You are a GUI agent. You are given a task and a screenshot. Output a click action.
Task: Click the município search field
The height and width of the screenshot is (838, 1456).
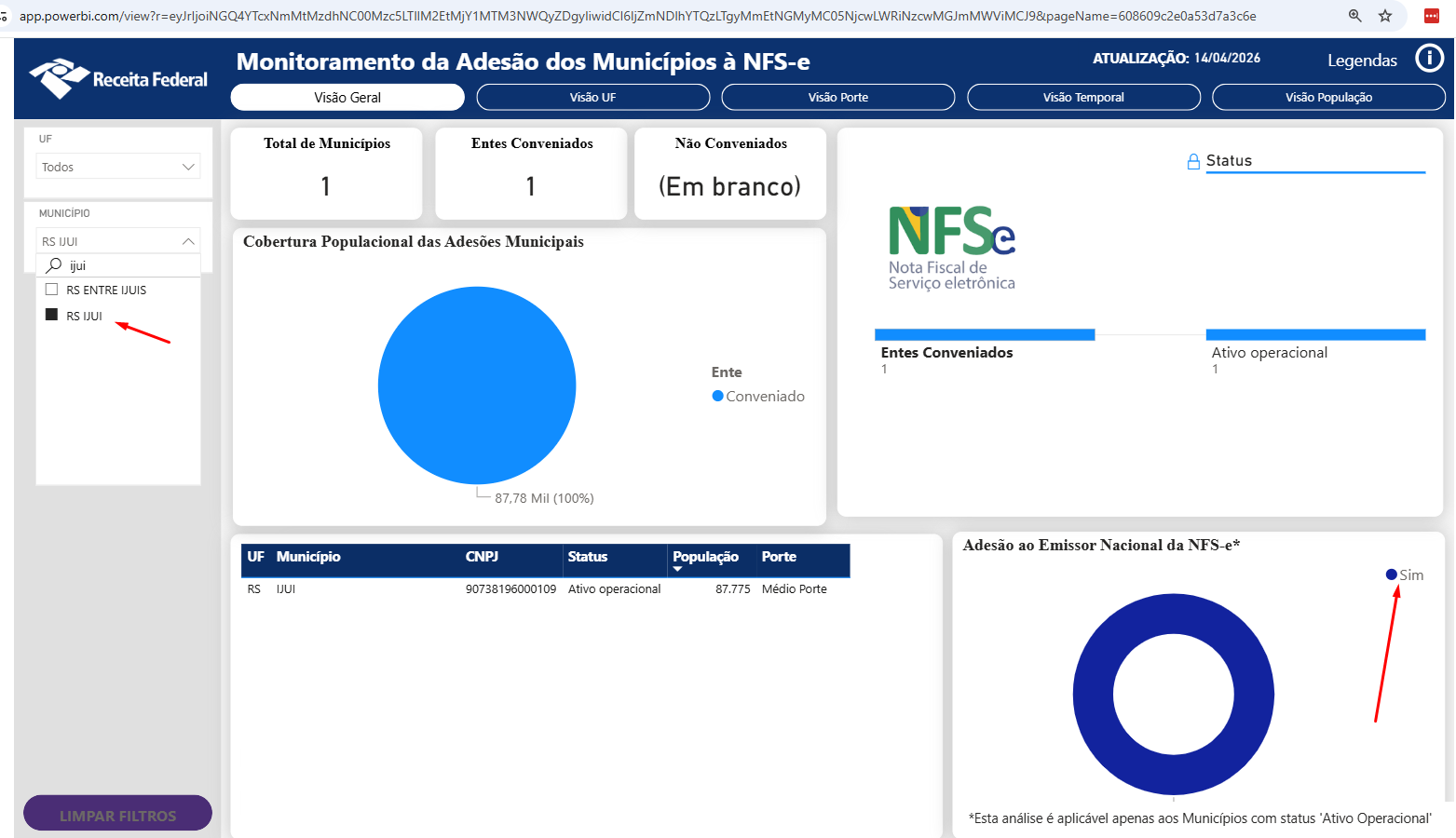130,265
